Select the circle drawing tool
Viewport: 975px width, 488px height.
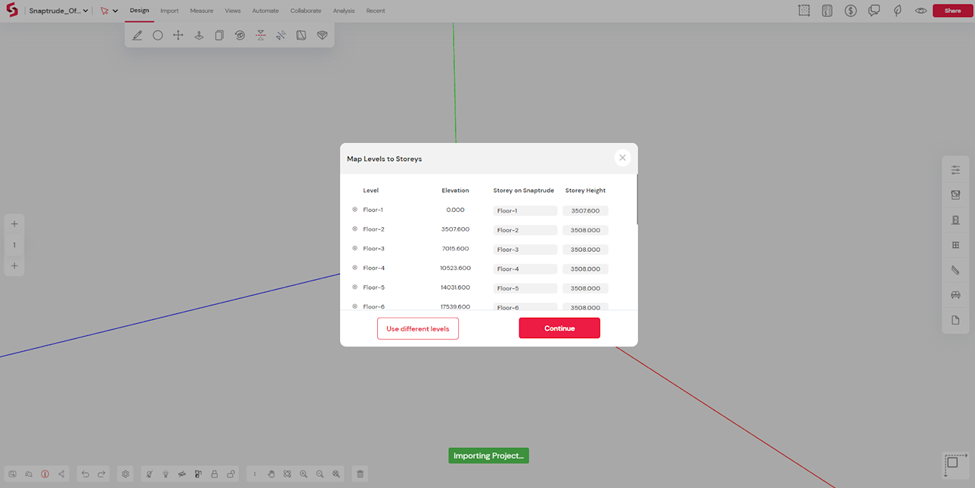[158, 35]
